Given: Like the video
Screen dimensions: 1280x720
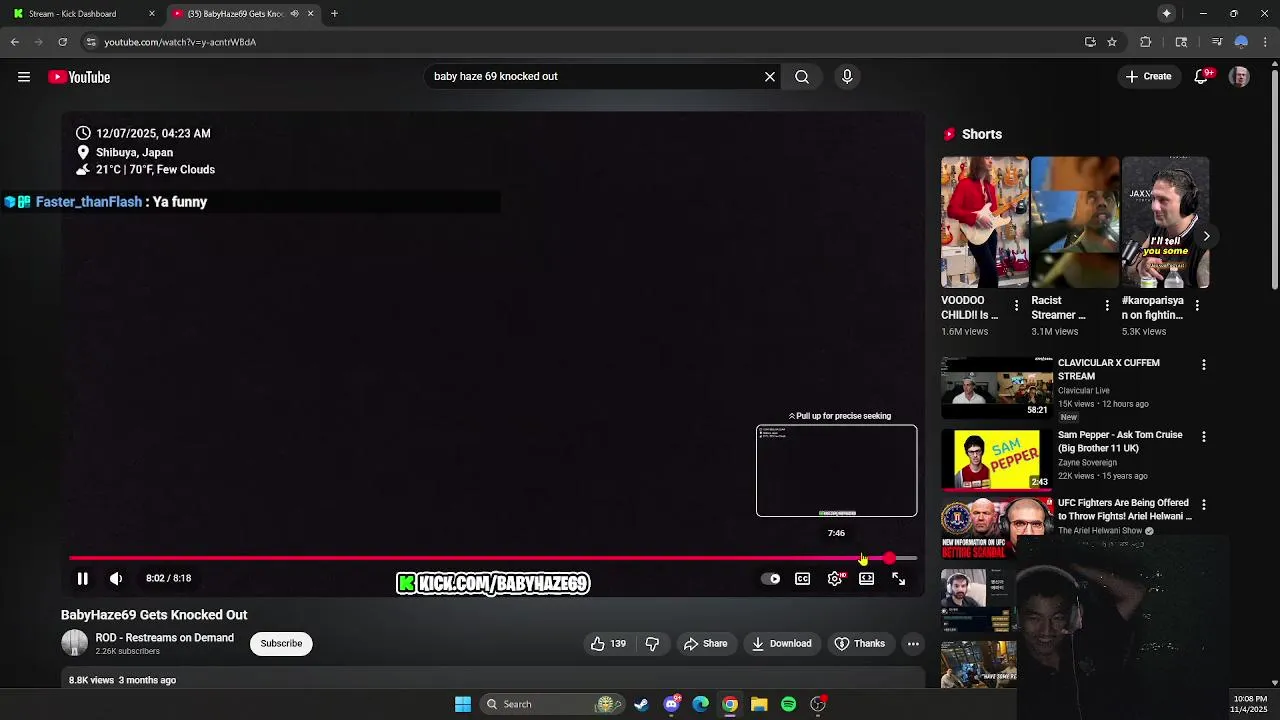Looking at the screenshot, I should coord(608,644).
